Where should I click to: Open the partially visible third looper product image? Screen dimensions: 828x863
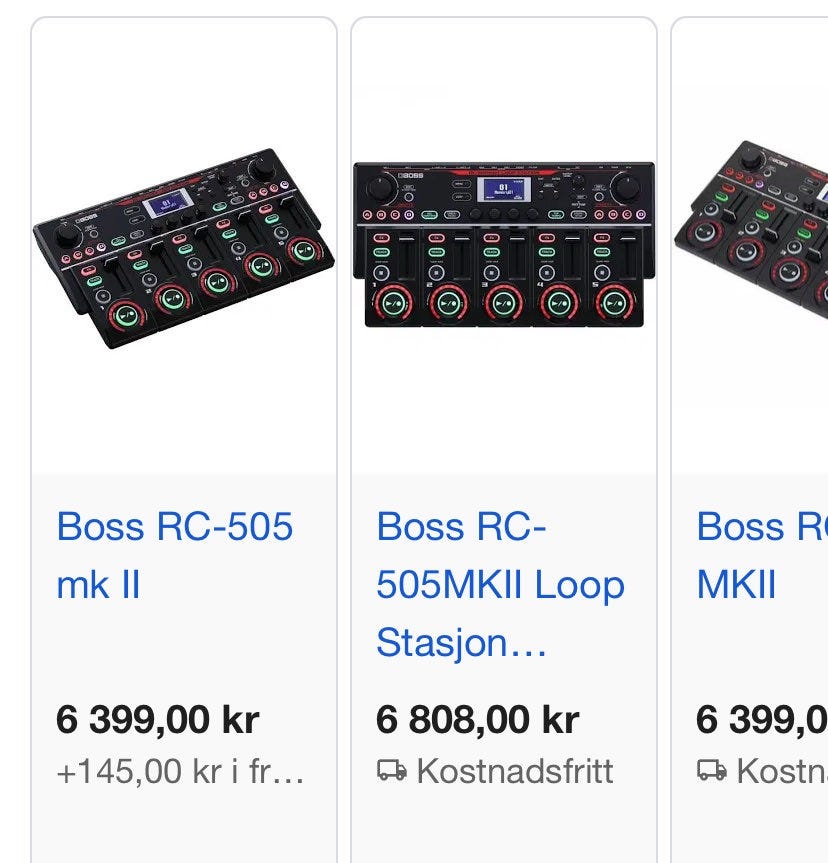[x=751, y=231]
